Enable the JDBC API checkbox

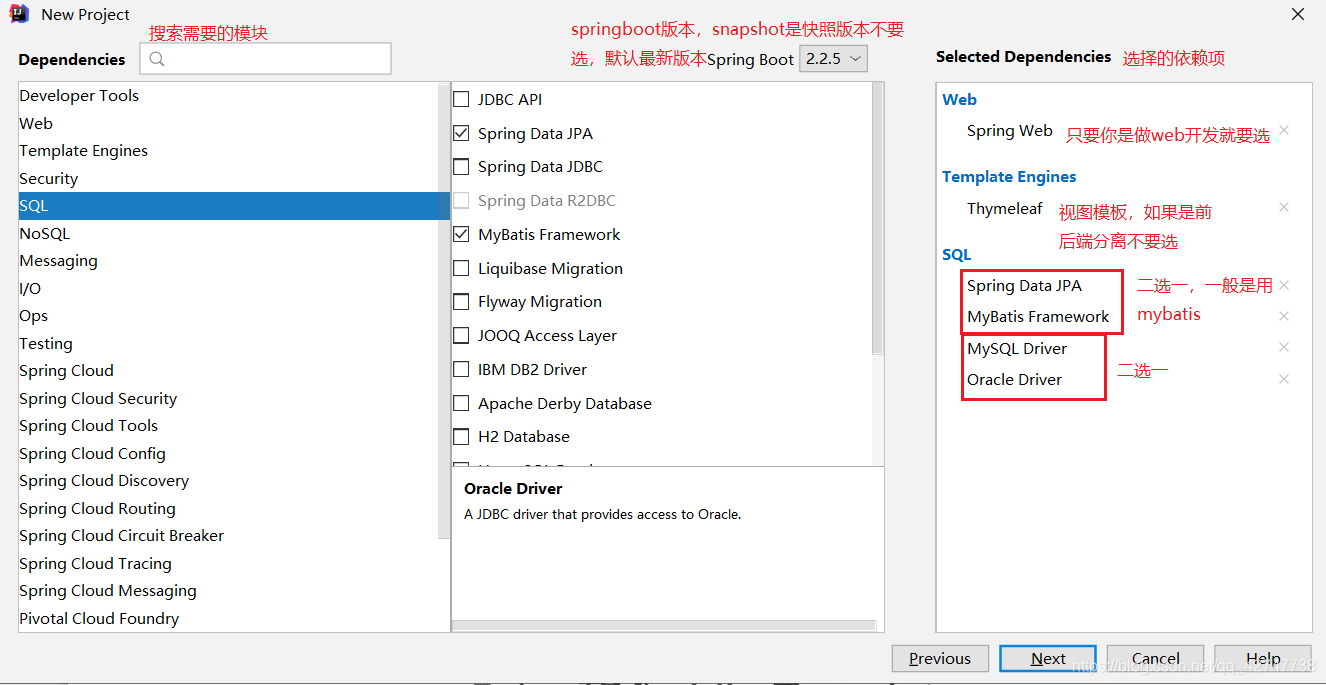[x=461, y=99]
